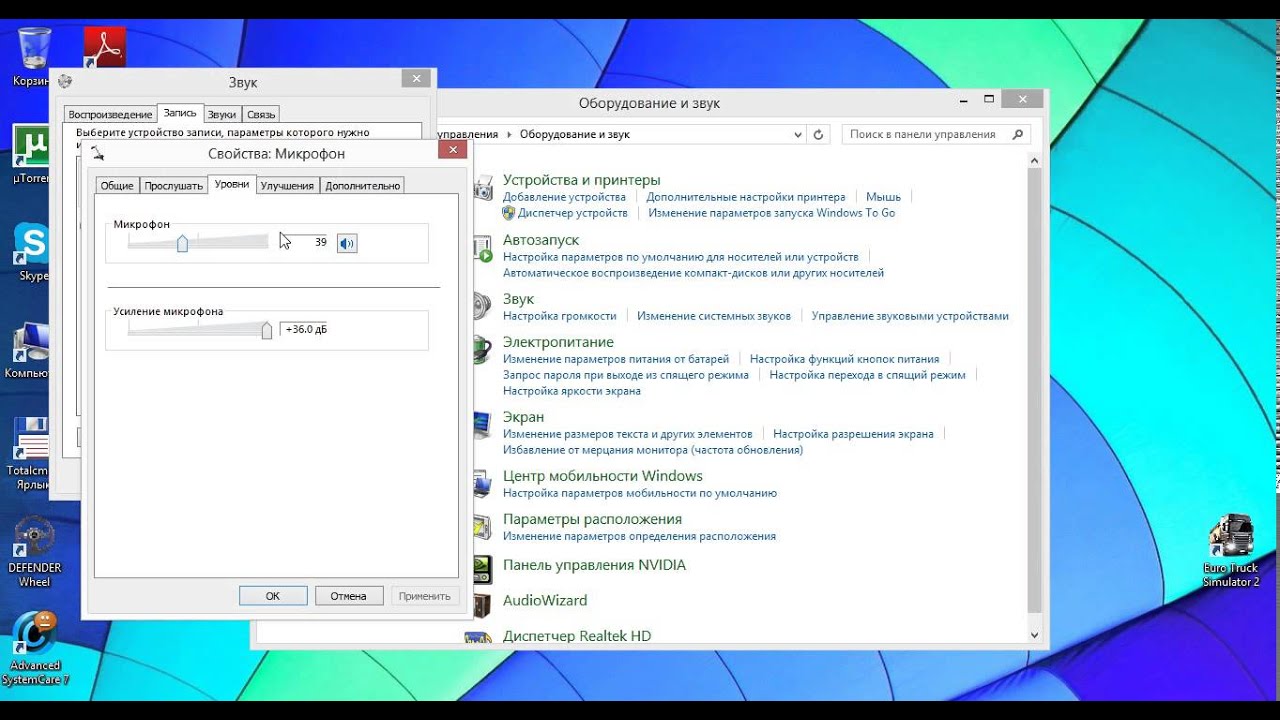The width and height of the screenshot is (1280, 720).
Task: Click the Windows Mobility Center icon
Action: (x=483, y=484)
